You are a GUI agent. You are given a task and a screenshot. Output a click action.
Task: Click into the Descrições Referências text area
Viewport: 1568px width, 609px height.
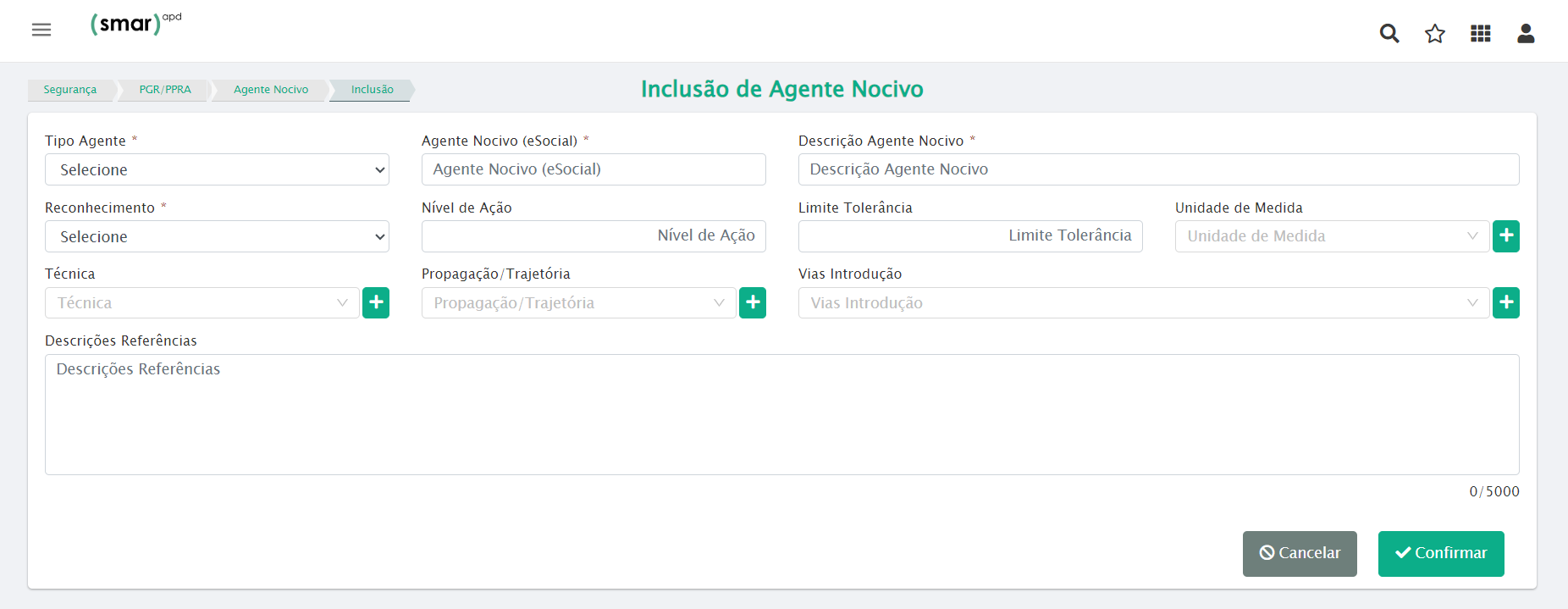[x=781, y=414]
